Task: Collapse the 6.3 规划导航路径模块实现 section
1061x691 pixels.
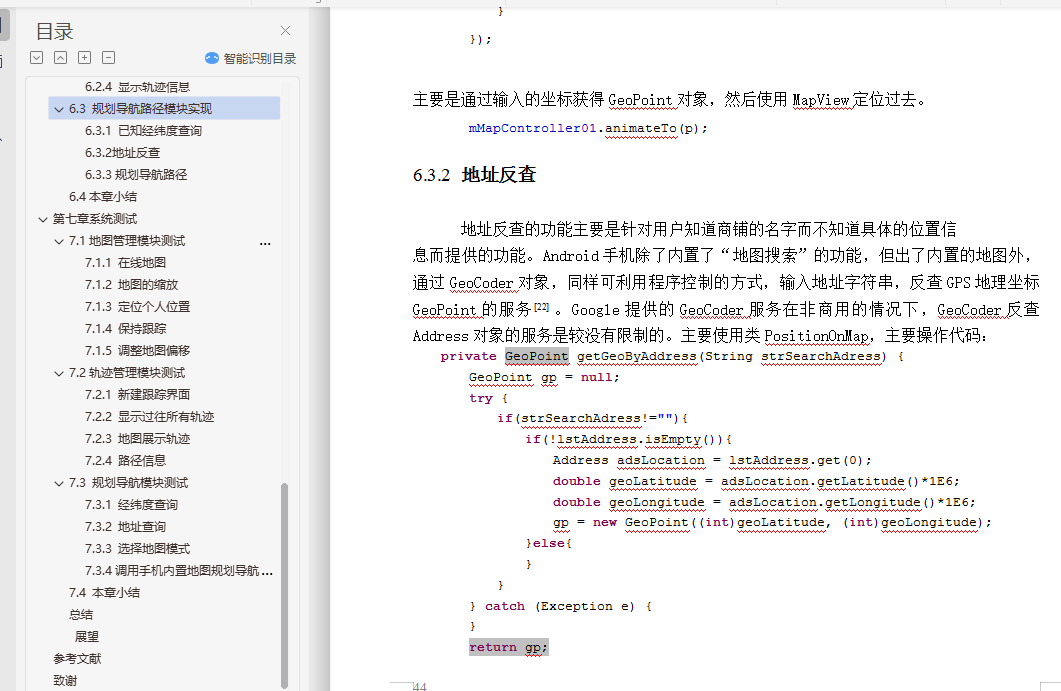Action: (x=59, y=109)
